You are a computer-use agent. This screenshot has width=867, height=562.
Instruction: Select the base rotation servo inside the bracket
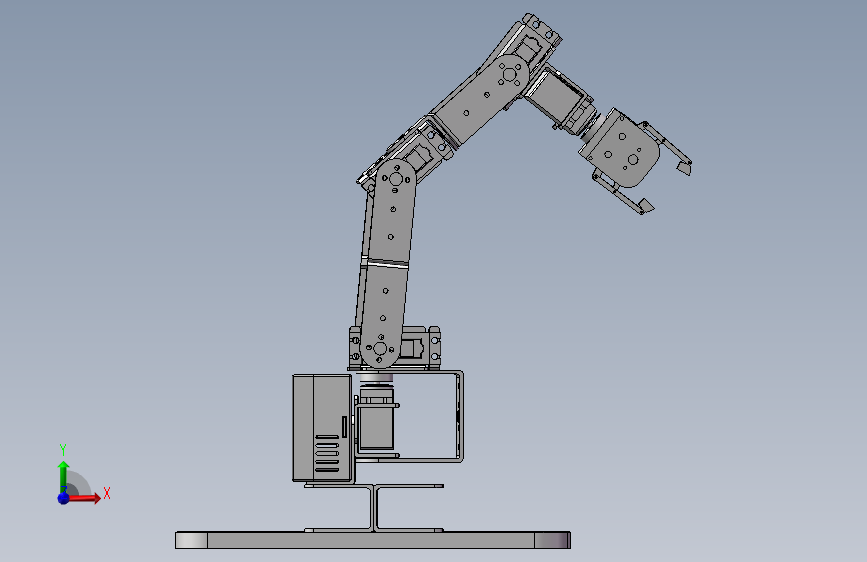coord(376,418)
